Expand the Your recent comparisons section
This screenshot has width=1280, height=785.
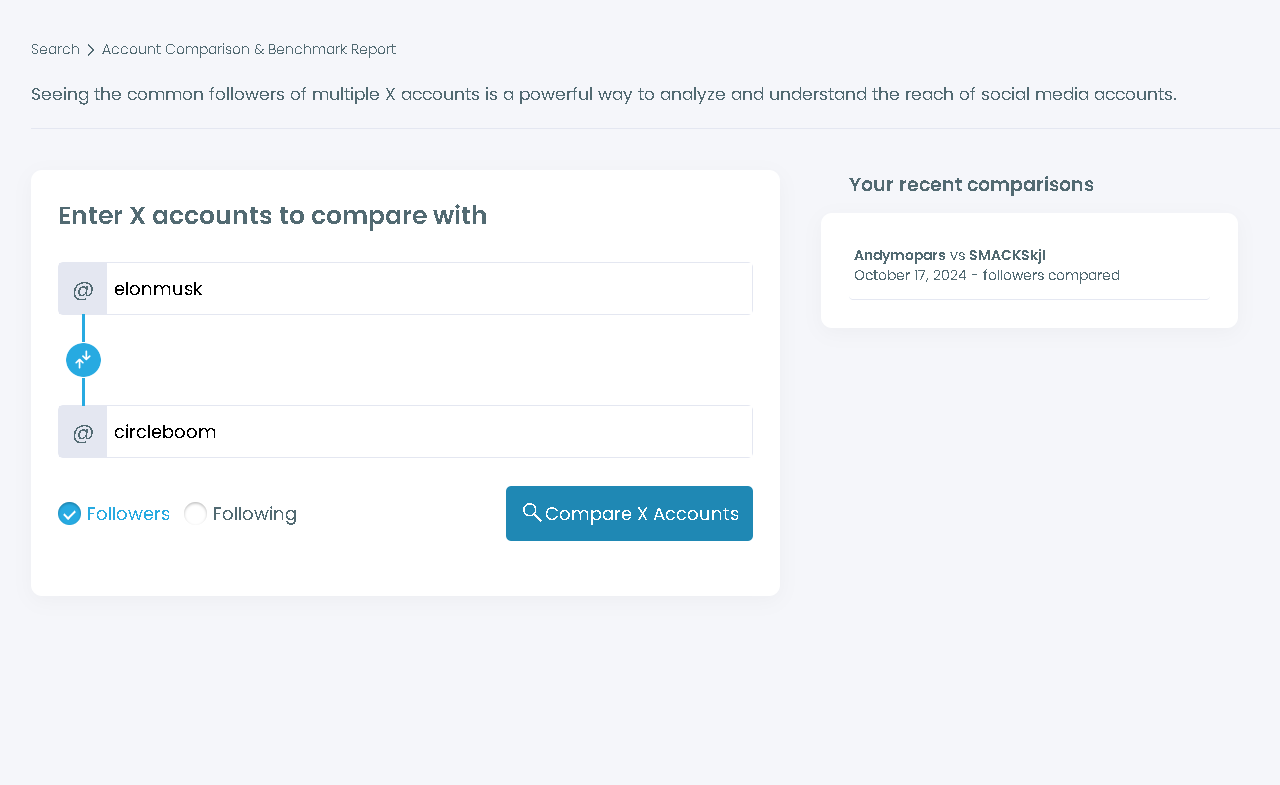point(971,184)
